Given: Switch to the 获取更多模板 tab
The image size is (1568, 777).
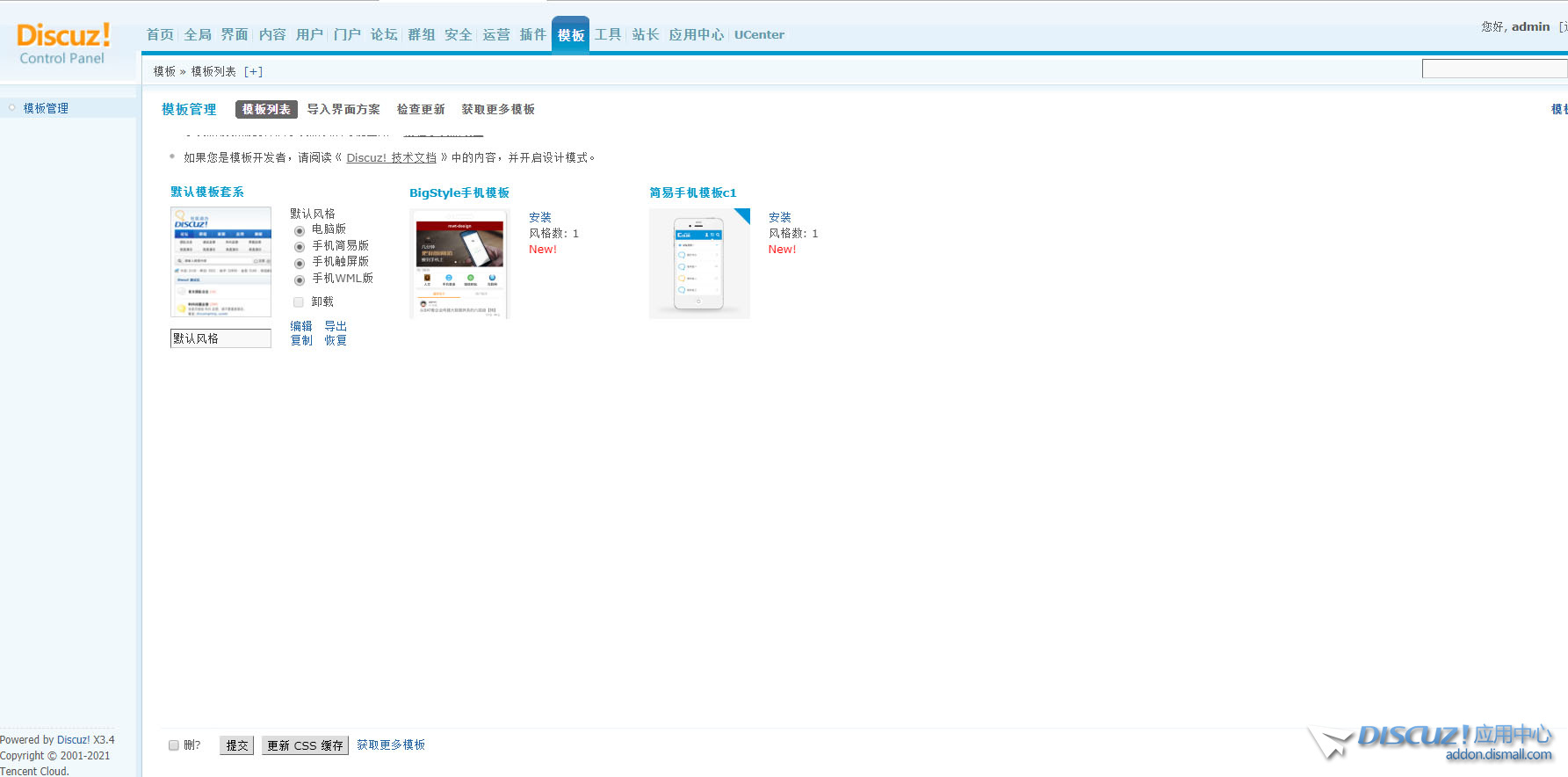Looking at the screenshot, I should (x=498, y=109).
